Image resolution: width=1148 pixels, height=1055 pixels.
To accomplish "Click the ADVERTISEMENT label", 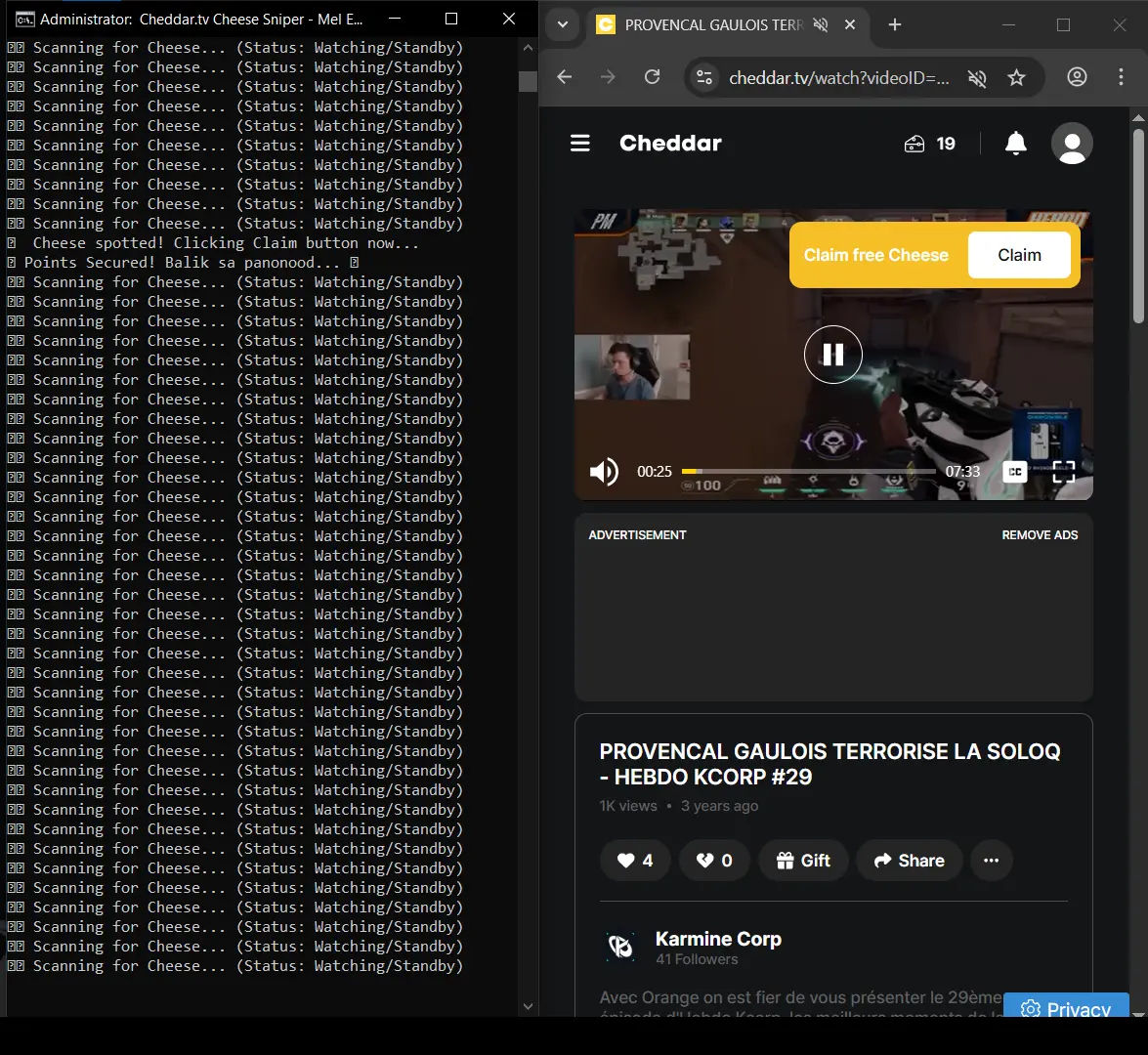I will point(637,535).
